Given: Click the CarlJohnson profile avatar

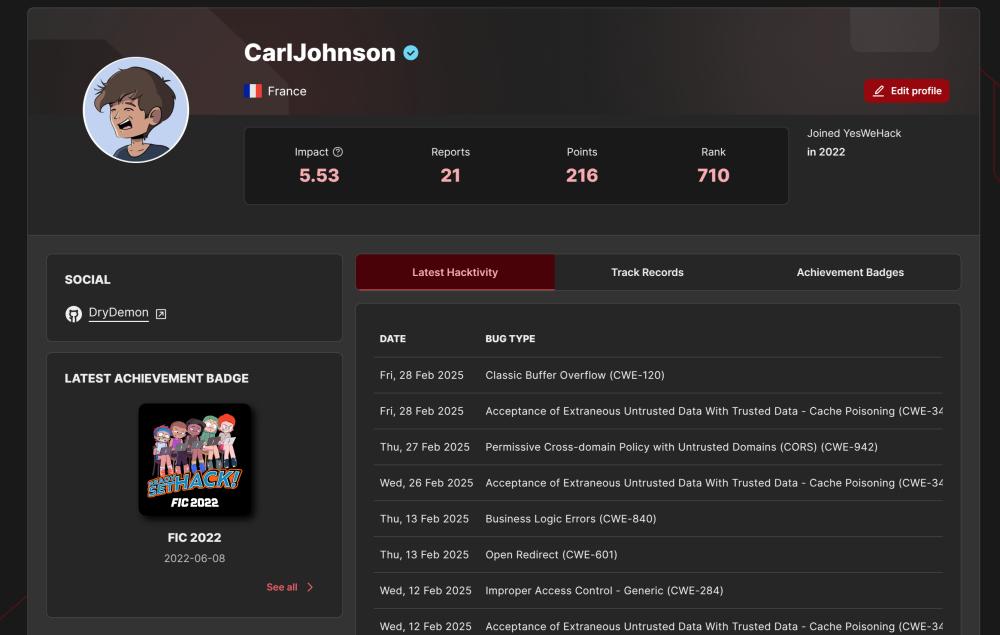Looking at the screenshot, I should [136, 110].
